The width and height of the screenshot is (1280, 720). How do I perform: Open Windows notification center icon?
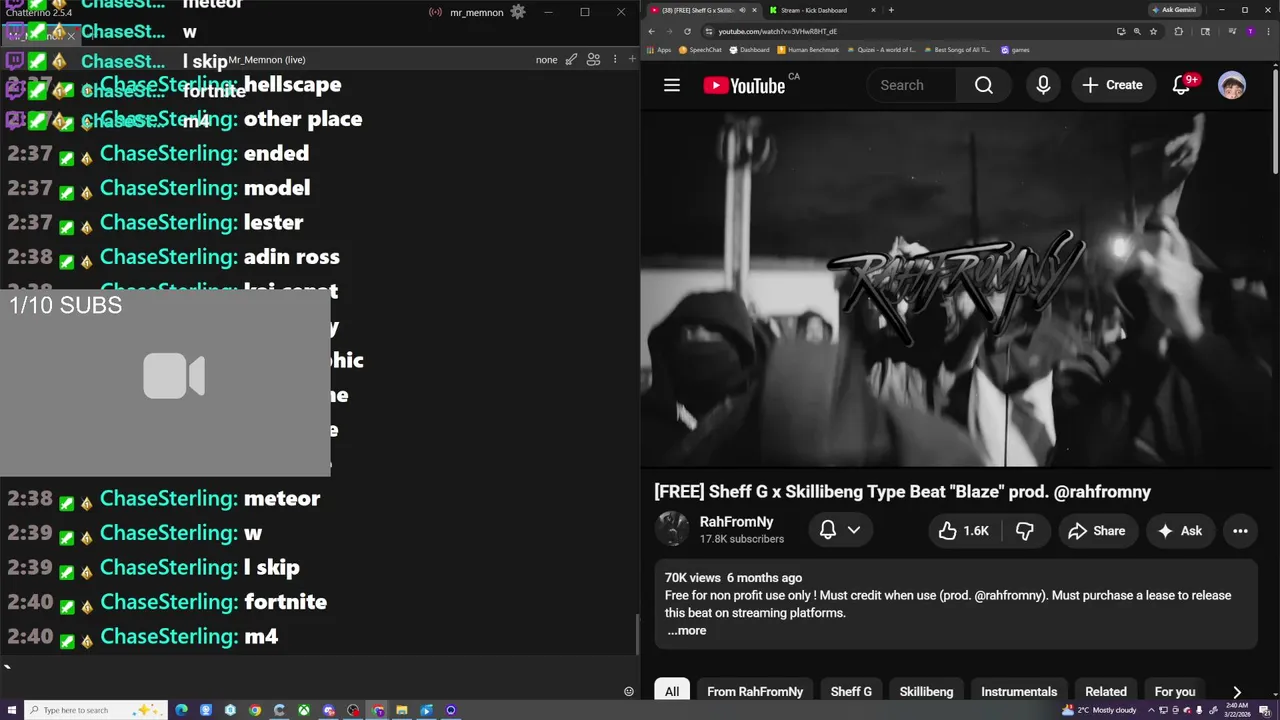pyautogui.click(x=1264, y=710)
